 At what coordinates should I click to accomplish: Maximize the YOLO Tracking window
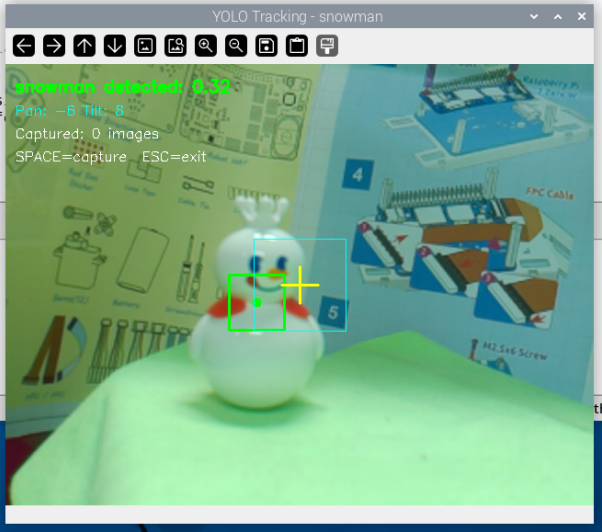click(558, 17)
